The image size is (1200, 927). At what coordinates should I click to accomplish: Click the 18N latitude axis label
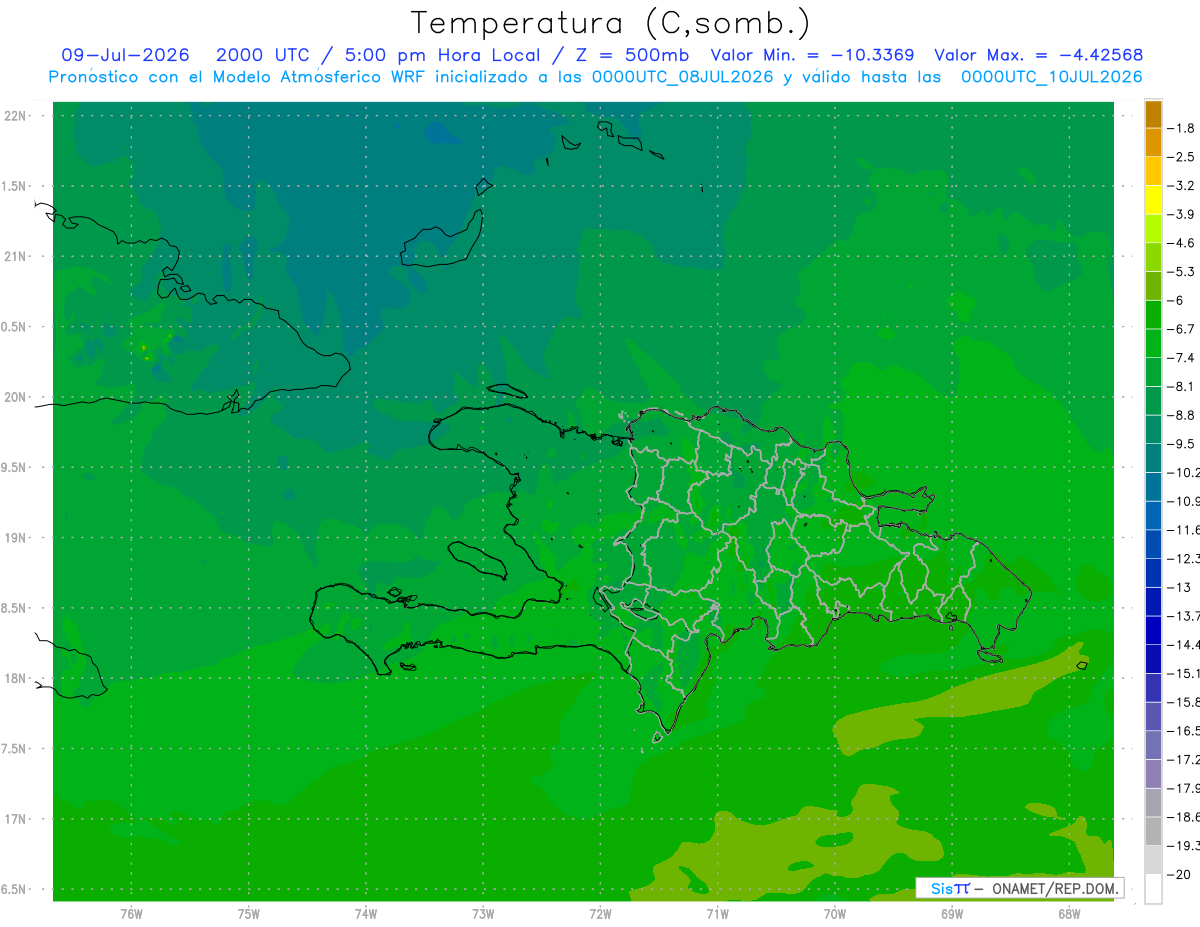pyautogui.click(x=16, y=678)
